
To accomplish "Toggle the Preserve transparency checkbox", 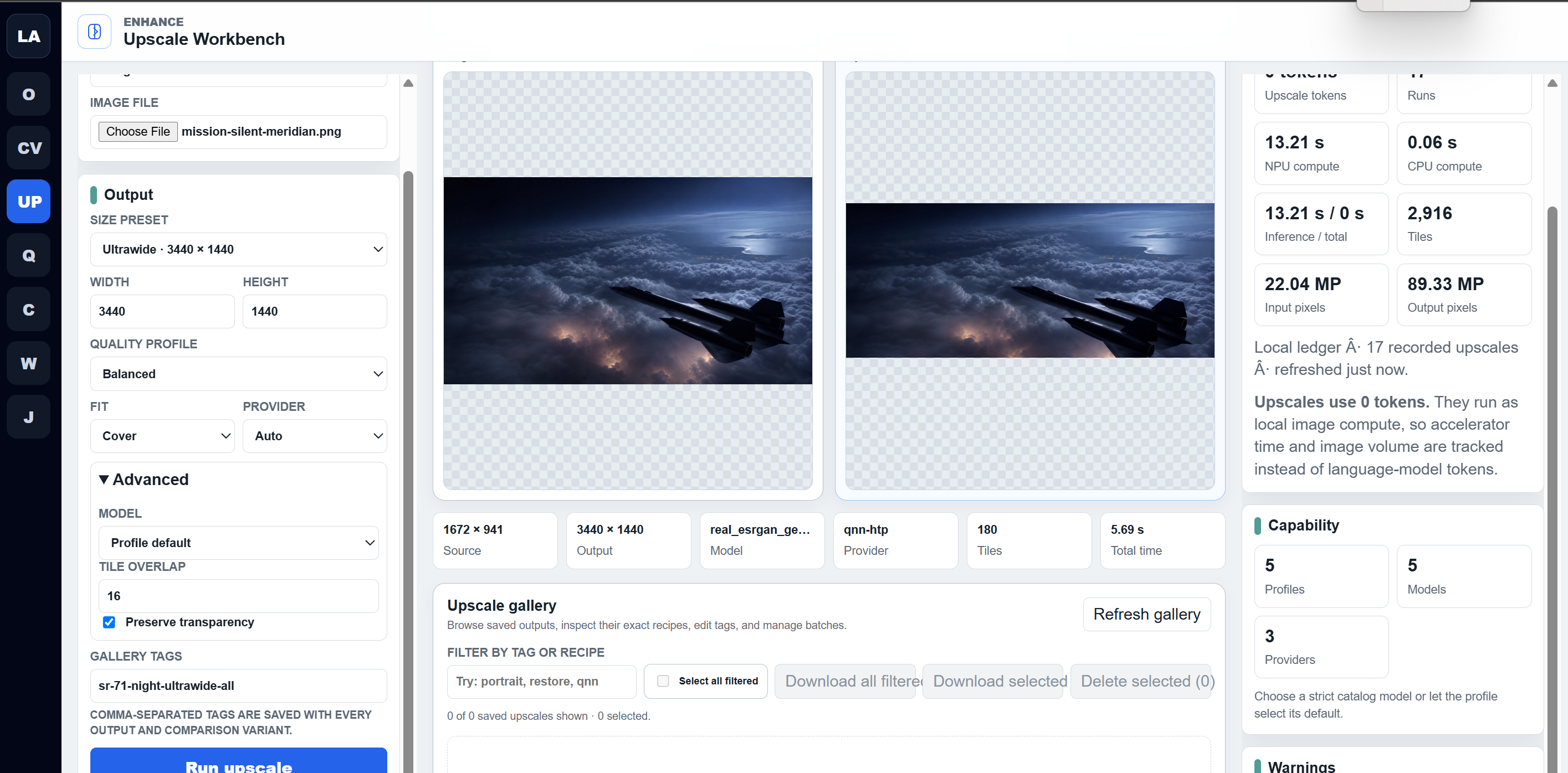I will click(x=109, y=622).
